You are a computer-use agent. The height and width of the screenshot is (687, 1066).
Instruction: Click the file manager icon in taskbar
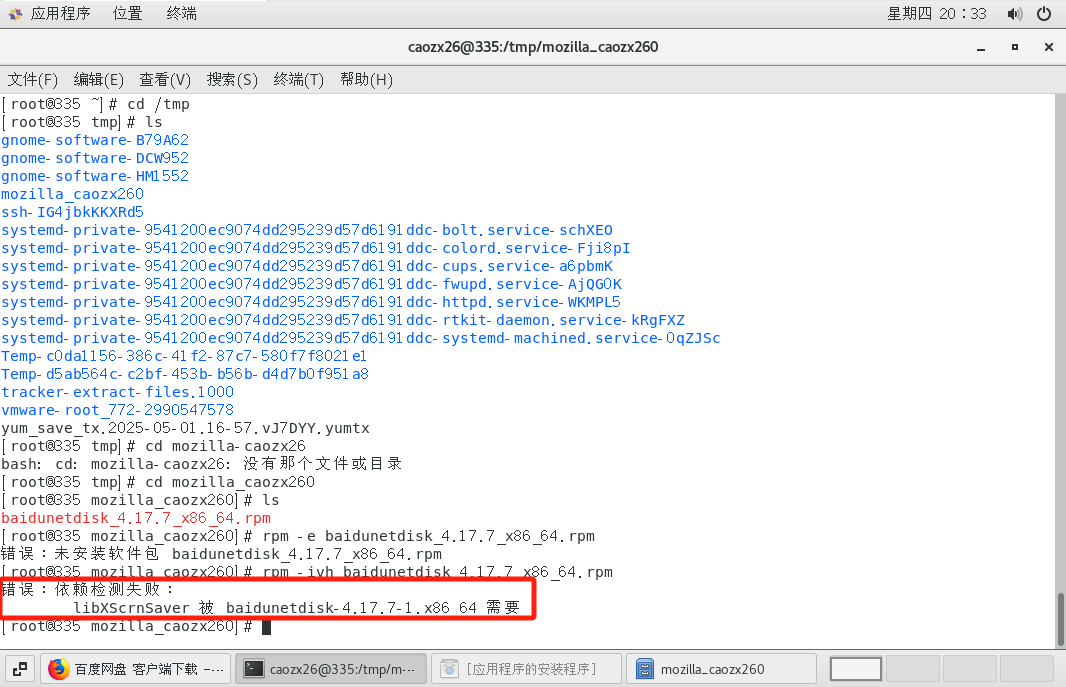point(644,669)
